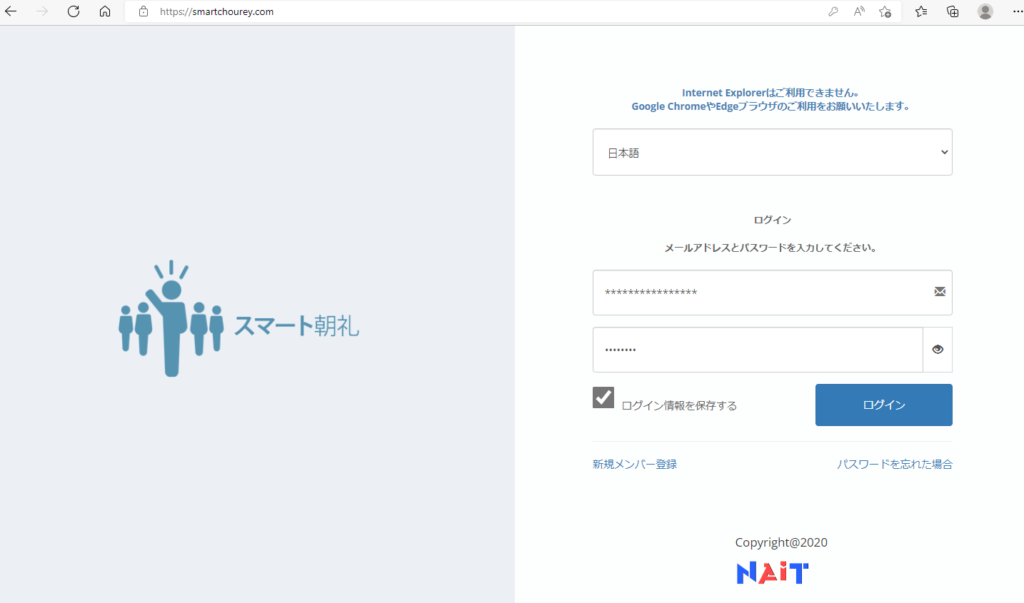Viewport: 1024px width, 603px height.
Task: Open パスワードを忘れた場合 link
Action: (895, 464)
